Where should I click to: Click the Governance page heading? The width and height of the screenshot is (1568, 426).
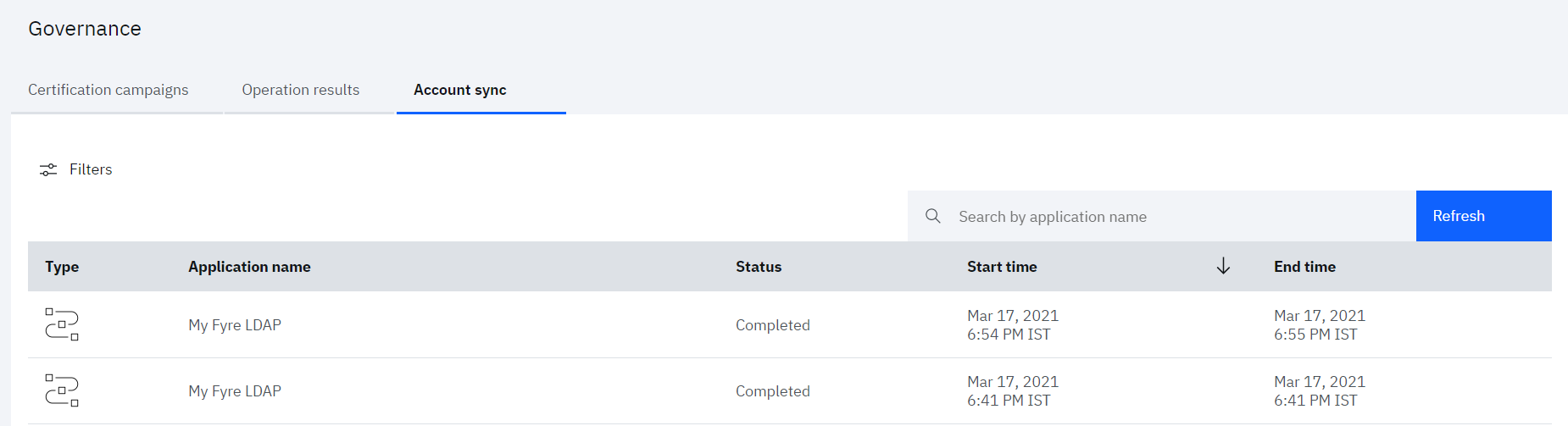click(85, 29)
